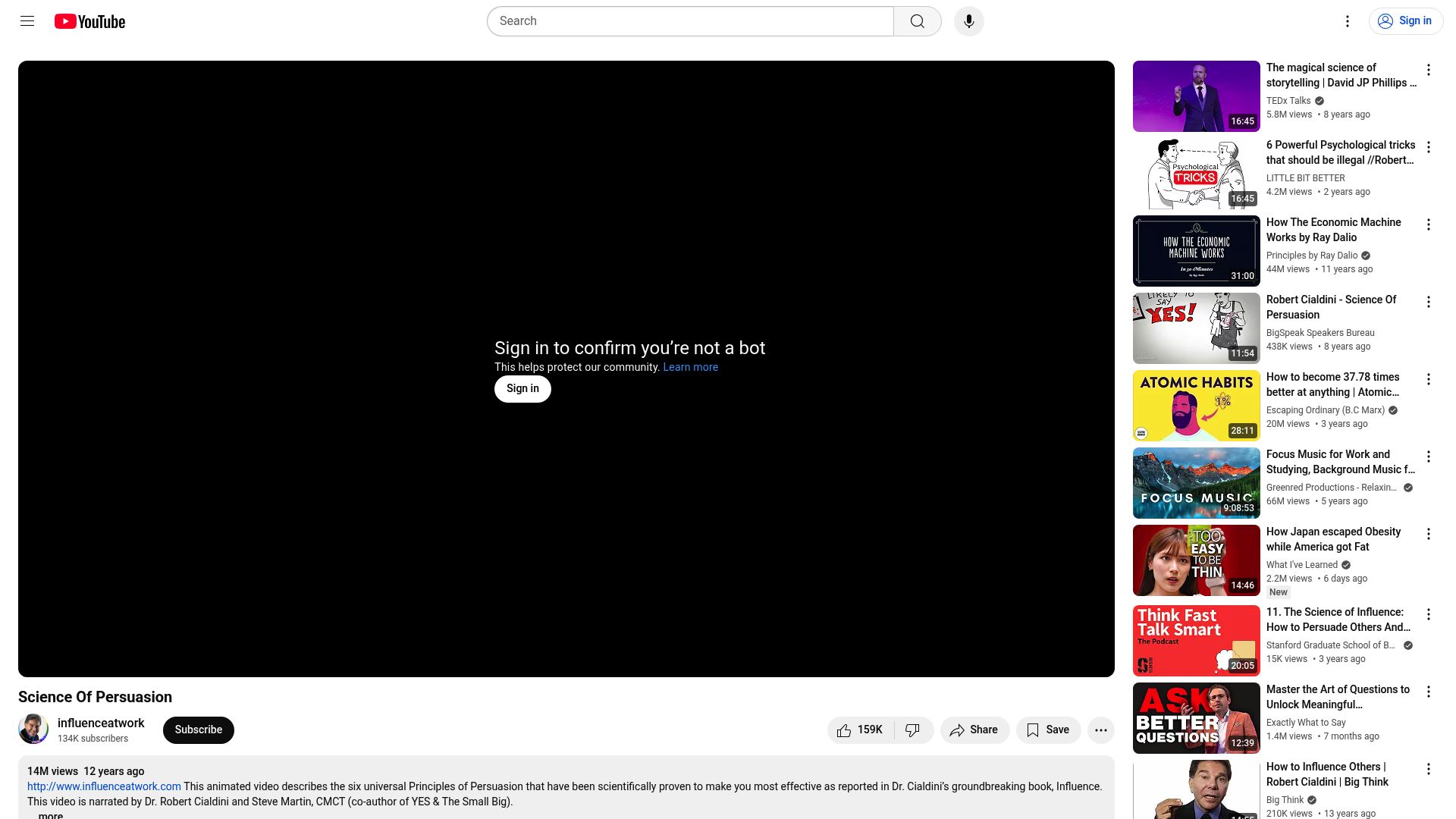Dislike the video with thumbs down
1456x819 pixels.
(x=913, y=730)
